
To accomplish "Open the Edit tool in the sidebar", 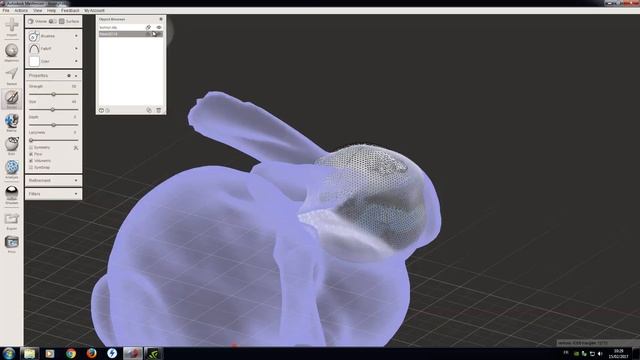I will coord(11,145).
